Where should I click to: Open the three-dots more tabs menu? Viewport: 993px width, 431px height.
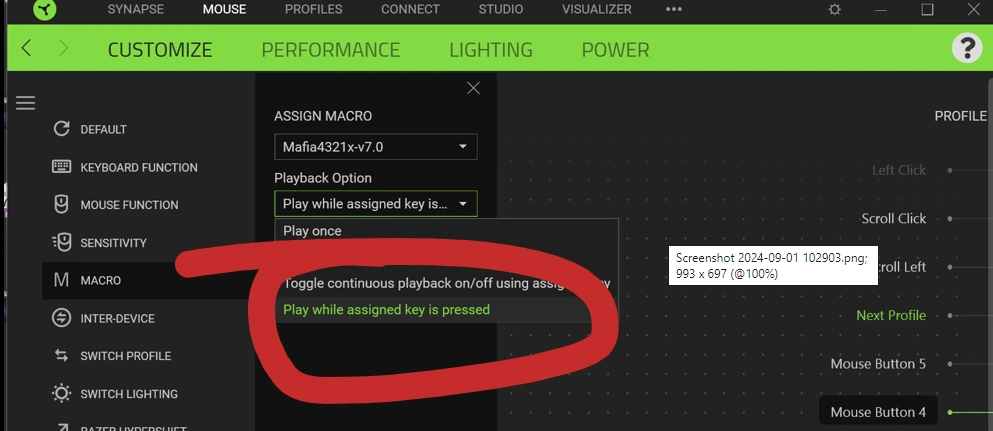click(674, 9)
